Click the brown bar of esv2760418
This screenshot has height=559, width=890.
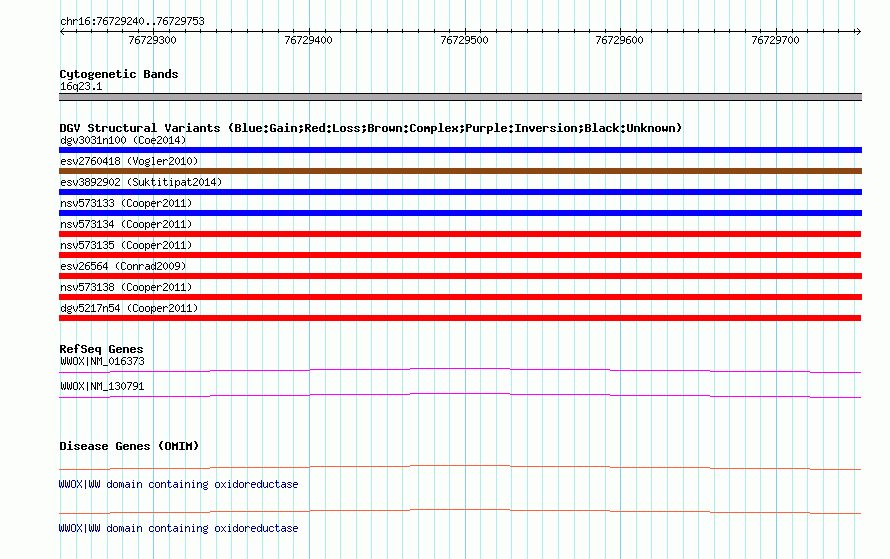460,171
